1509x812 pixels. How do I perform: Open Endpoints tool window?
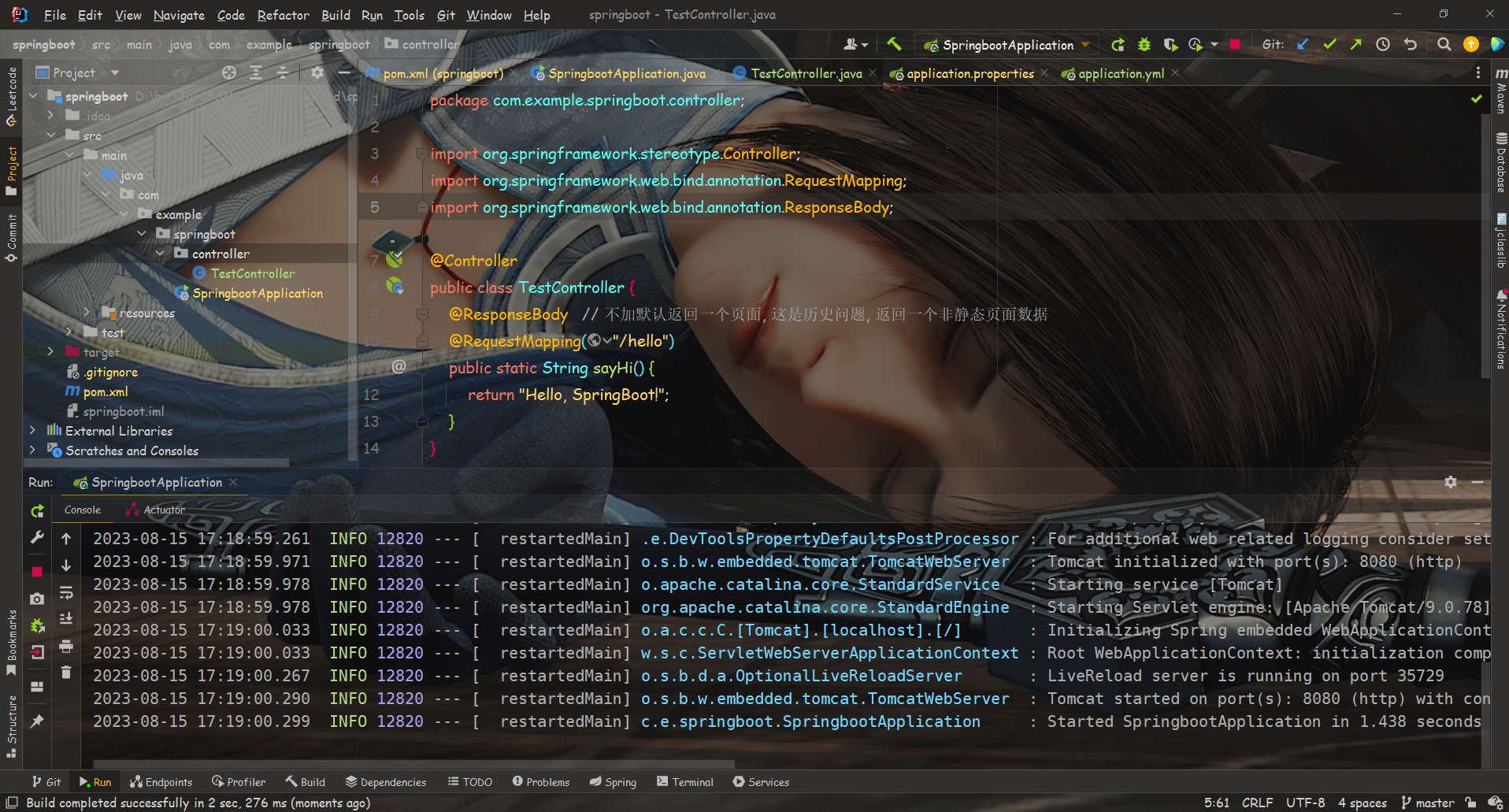(161, 781)
